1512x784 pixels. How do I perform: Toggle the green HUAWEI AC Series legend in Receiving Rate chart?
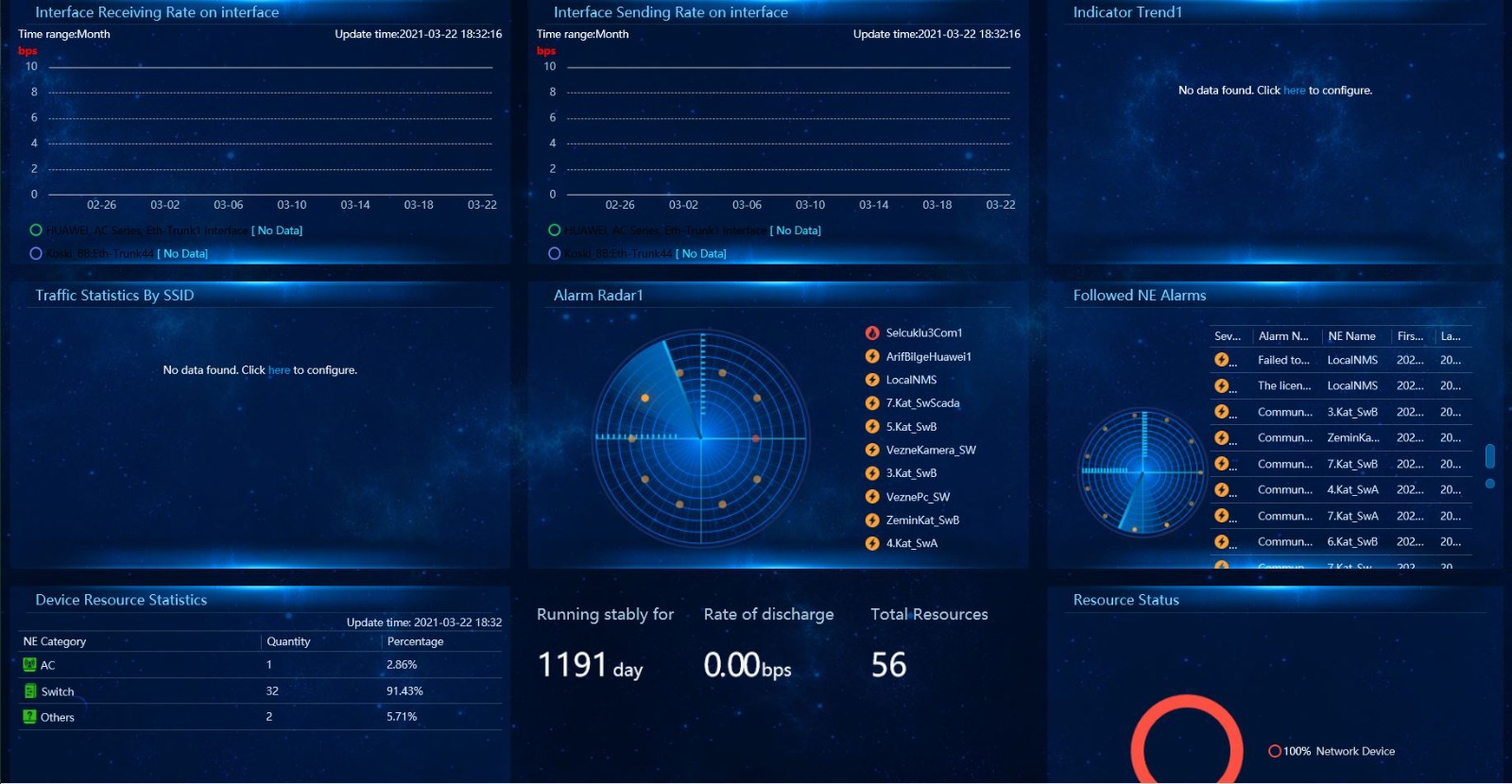tap(36, 230)
